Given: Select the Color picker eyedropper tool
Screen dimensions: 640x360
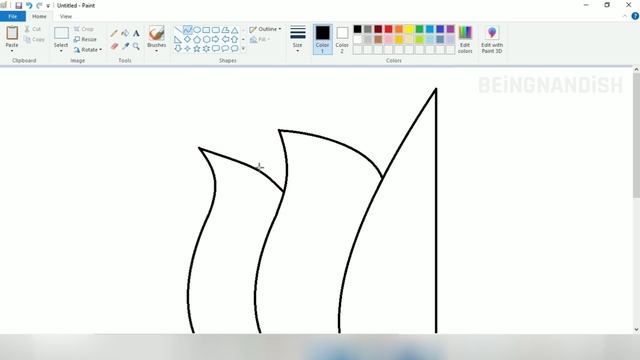Looking at the screenshot, I should point(125,46).
